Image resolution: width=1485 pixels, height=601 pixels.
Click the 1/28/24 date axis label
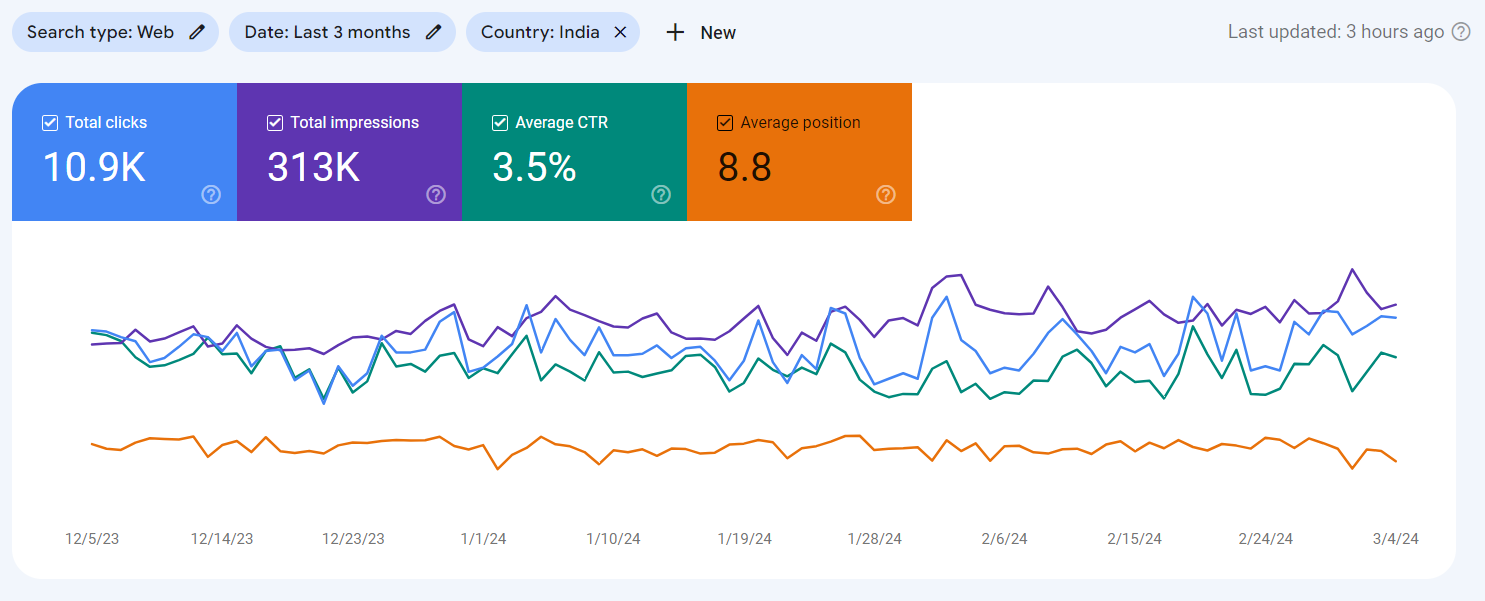875,539
